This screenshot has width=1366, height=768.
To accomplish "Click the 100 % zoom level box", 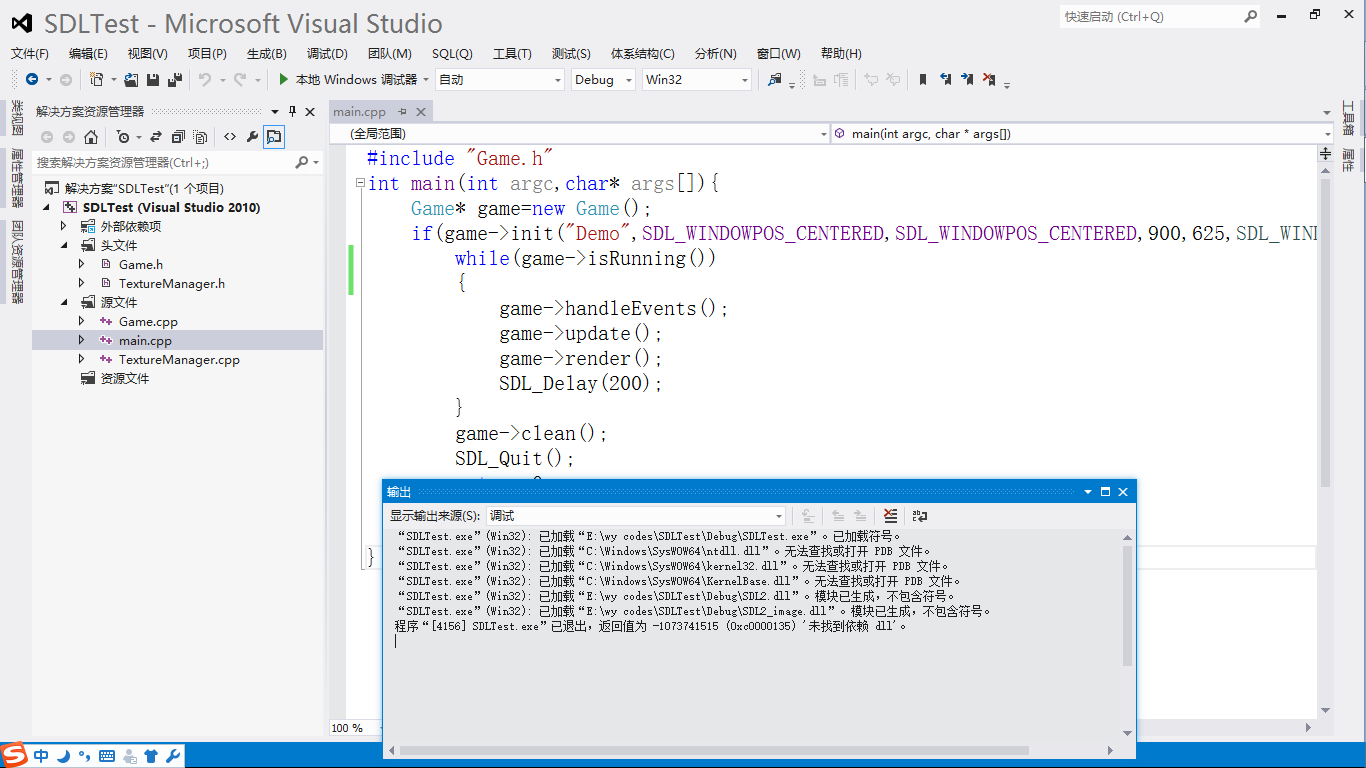I will tap(355, 728).
